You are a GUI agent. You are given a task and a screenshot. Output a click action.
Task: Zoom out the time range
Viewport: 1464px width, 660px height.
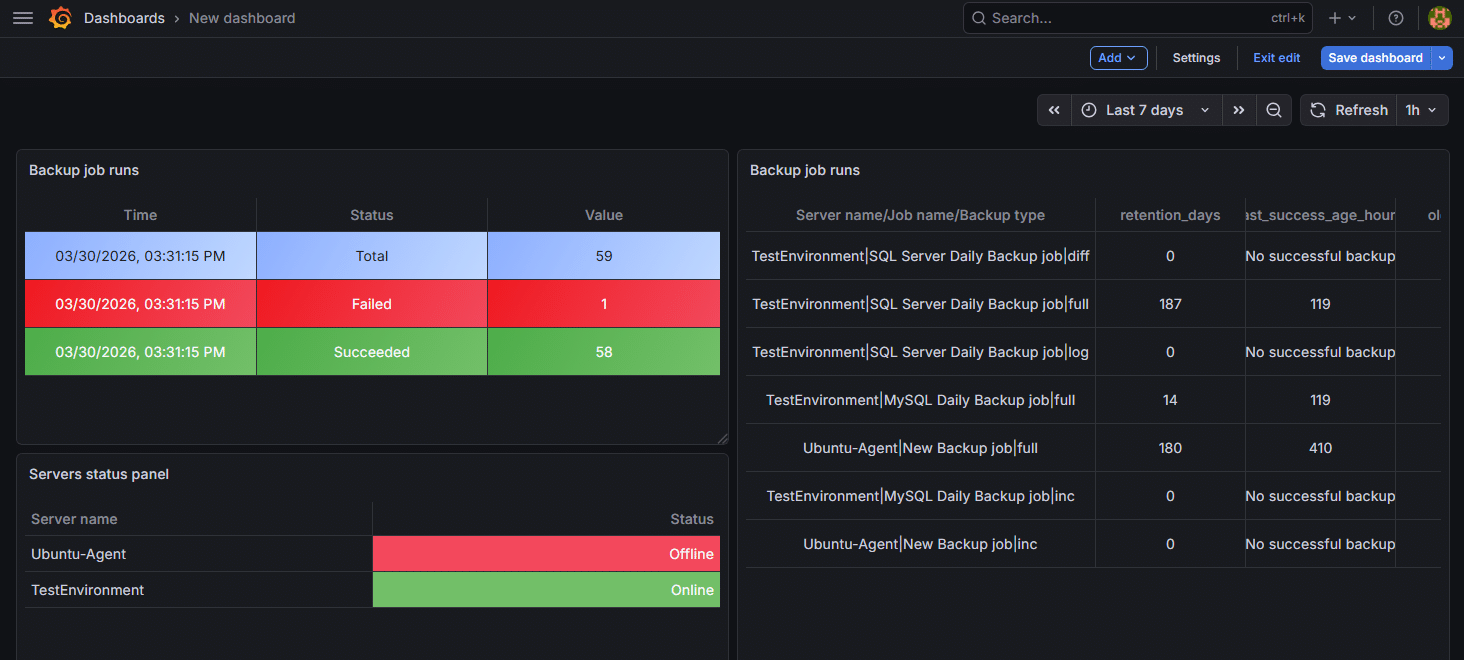point(1273,110)
